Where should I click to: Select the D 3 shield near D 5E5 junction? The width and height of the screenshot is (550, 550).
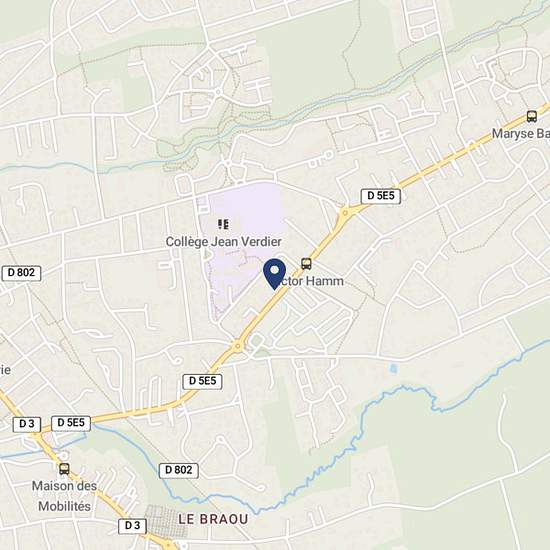pyautogui.click(x=27, y=424)
